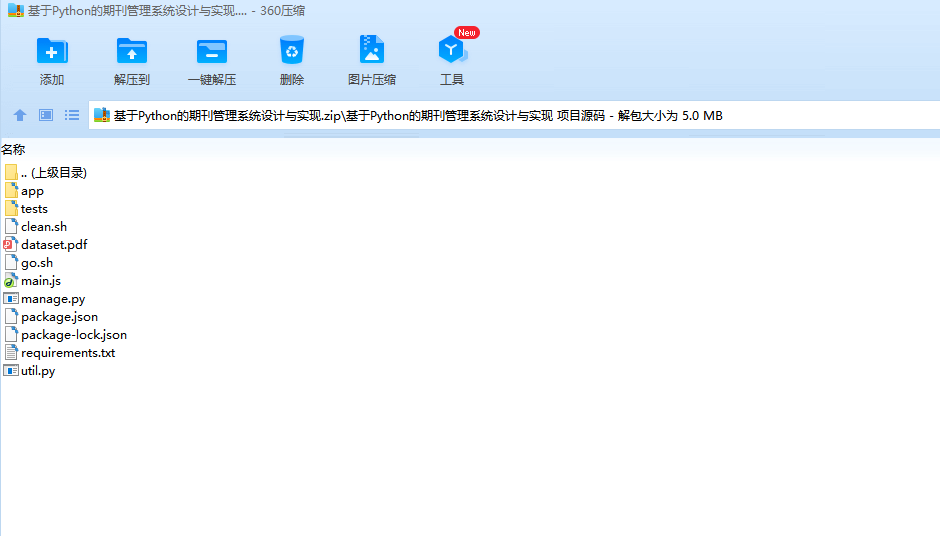This screenshot has width=940, height=536.
Task: Click the 删除 label text
Action: pos(292,79)
